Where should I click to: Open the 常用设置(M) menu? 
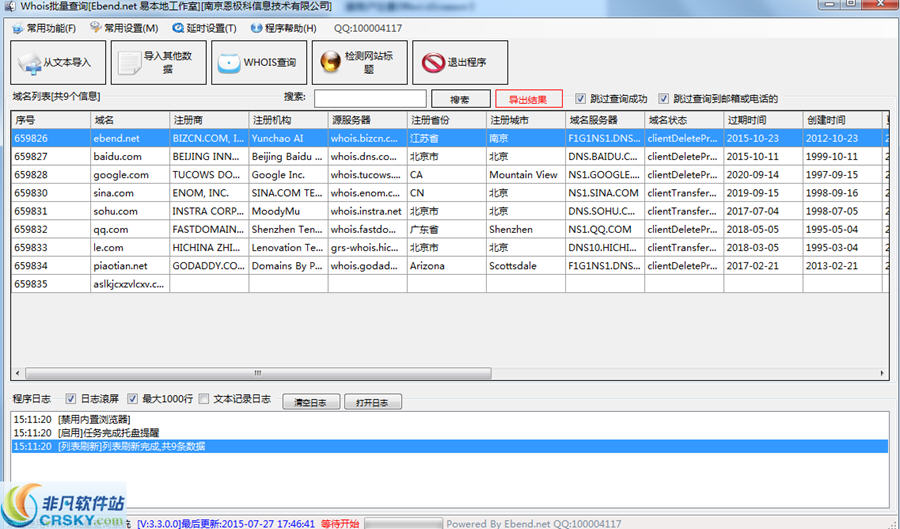tap(124, 28)
